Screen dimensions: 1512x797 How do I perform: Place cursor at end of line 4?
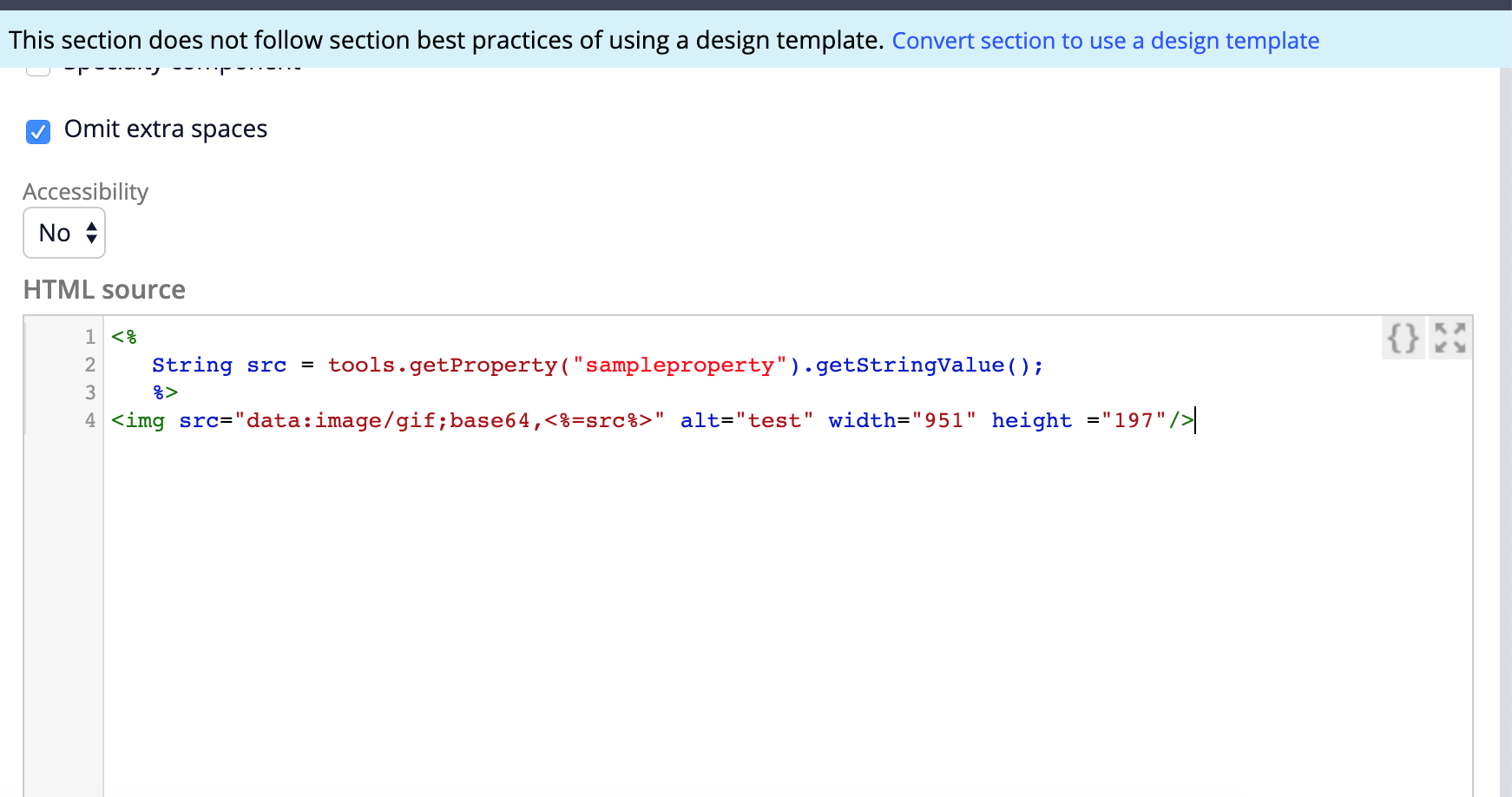[1196, 420]
